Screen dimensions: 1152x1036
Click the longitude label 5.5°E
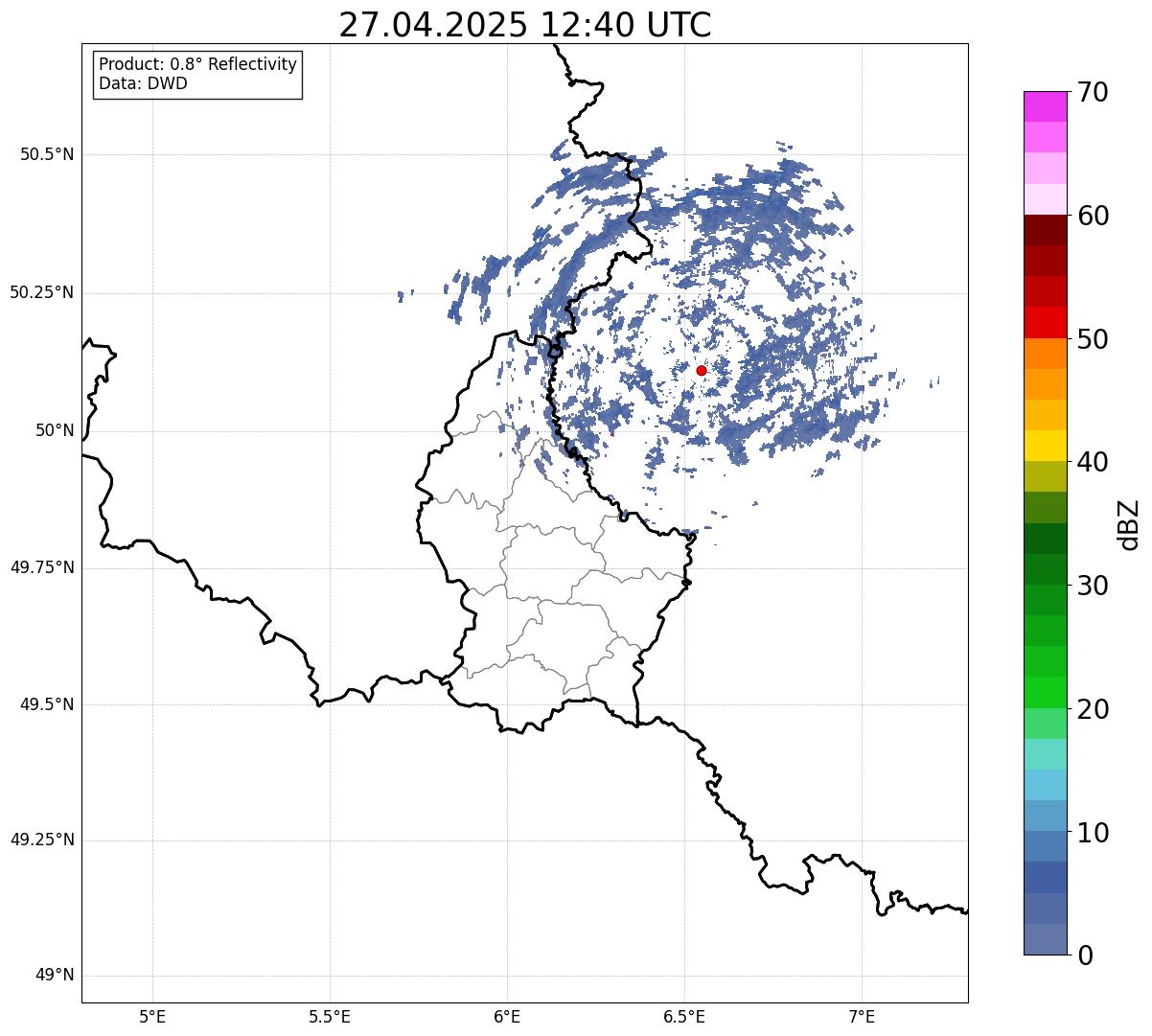pyautogui.click(x=330, y=1017)
